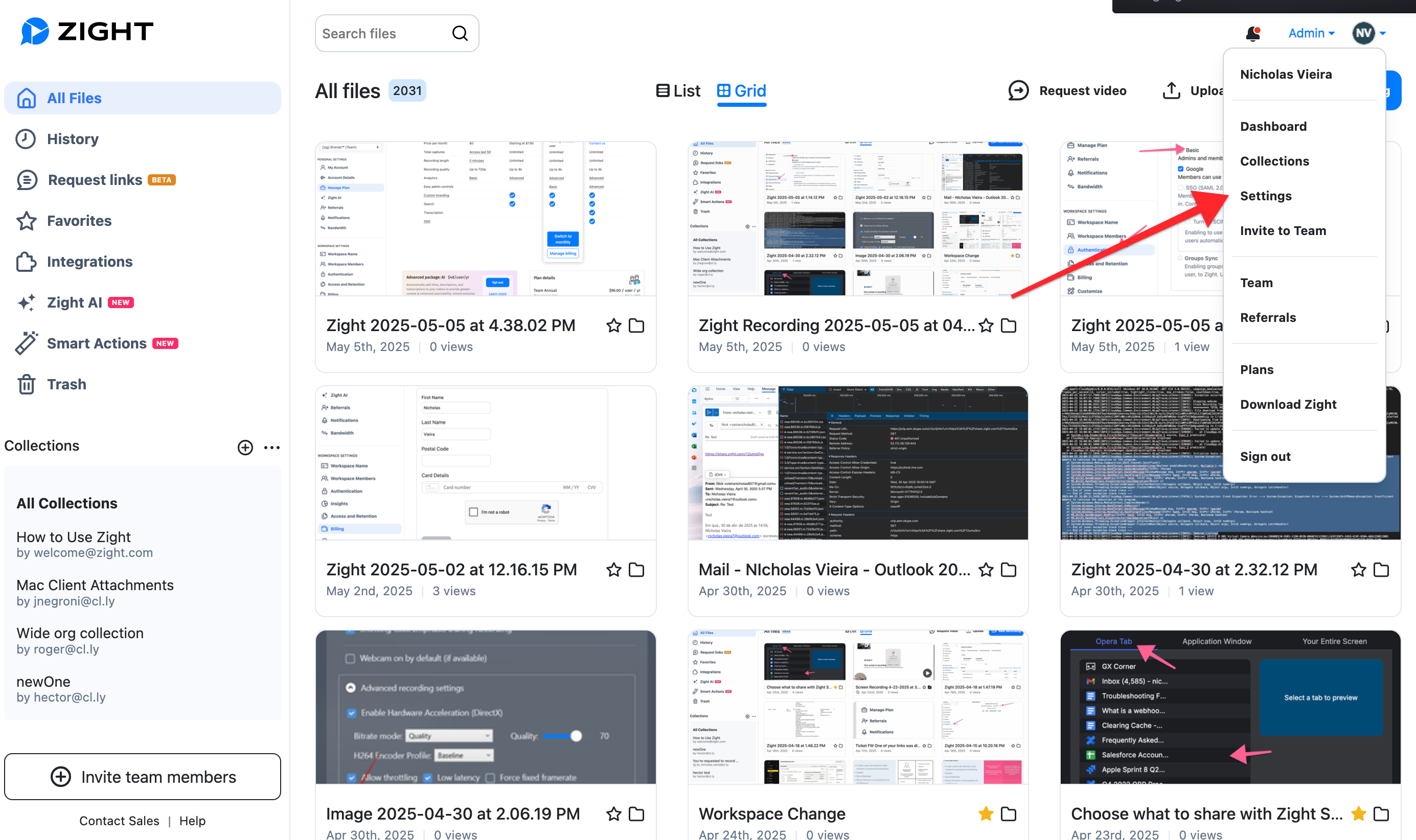The width and height of the screenshot is (1416, 840).
Task: Expand the Admin dropdown
Action: pos(1311,33)
